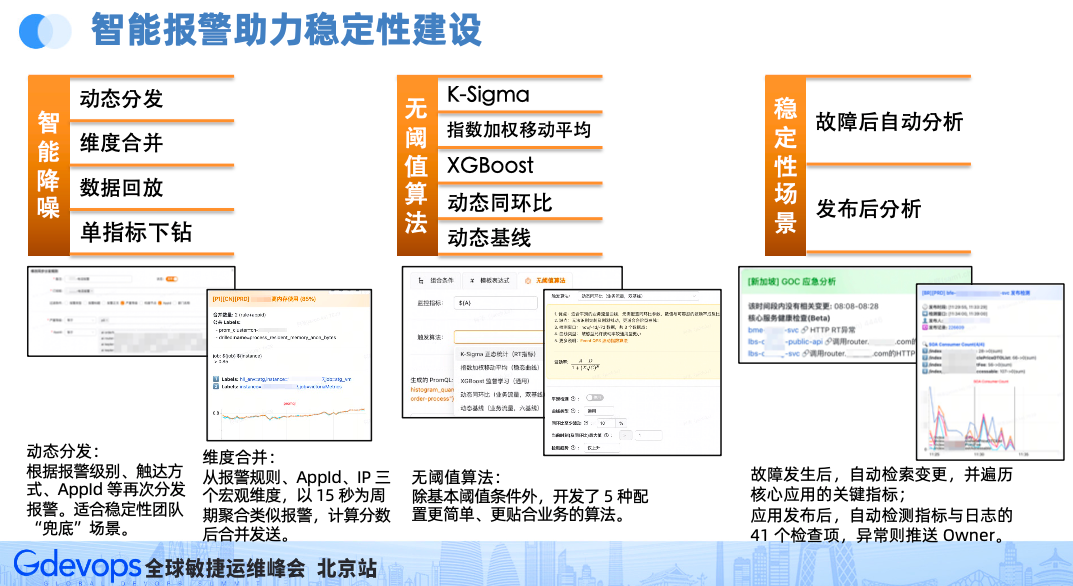This screenshot has height=586, width=1073.
Task: Click the chain-link icon beside HTTP RT异常
Action: (805, 330)
